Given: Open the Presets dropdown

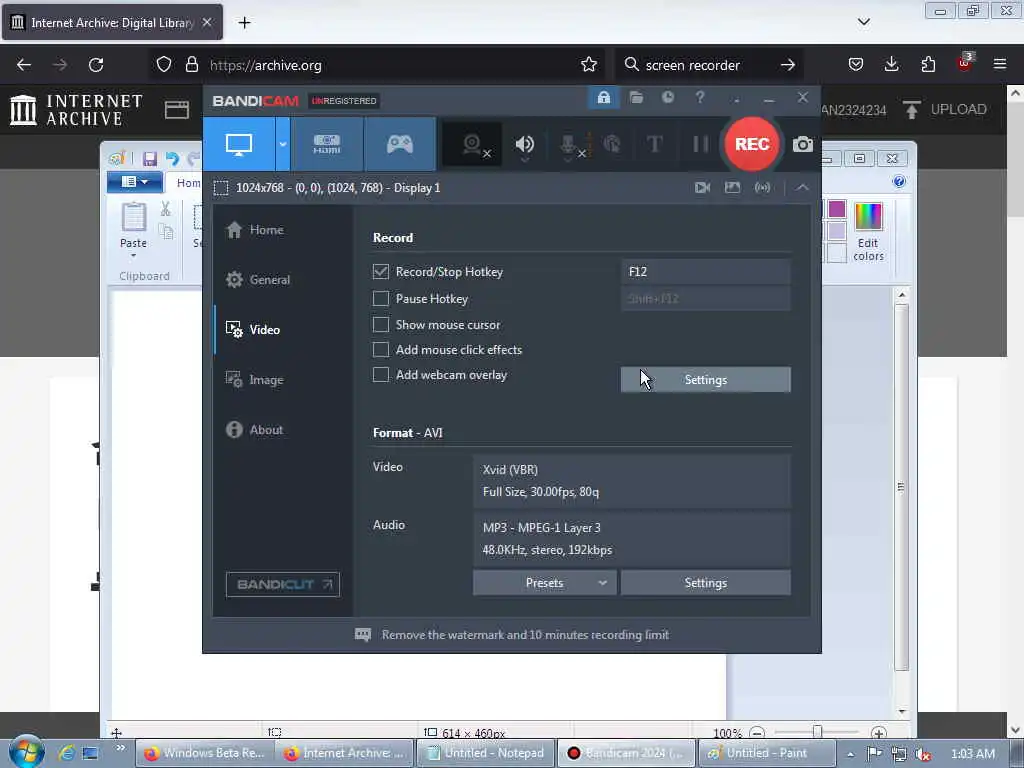Looking at the screenshot, I should coord(544,583).
